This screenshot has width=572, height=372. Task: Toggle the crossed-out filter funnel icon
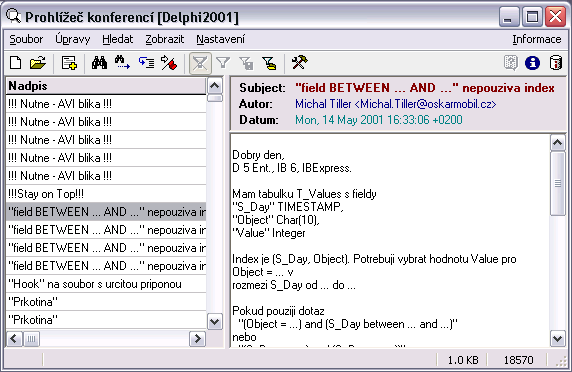click(x=200, y=63)
